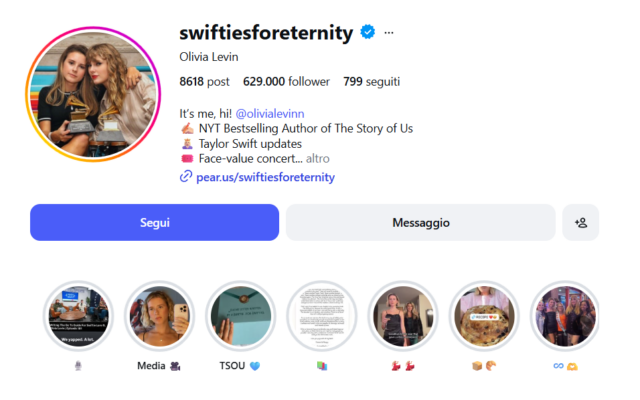Click the blue verified badge icon
This screenshot has height=400, width=640.
368,33
